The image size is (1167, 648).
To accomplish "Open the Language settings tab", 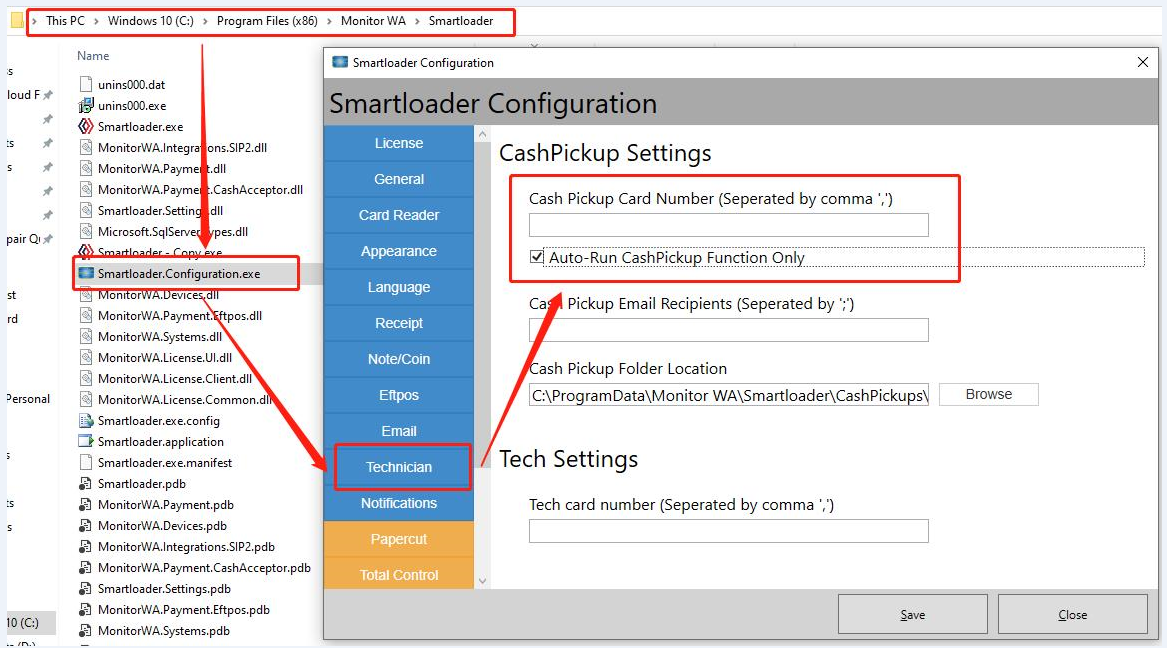I will [399, 287].
